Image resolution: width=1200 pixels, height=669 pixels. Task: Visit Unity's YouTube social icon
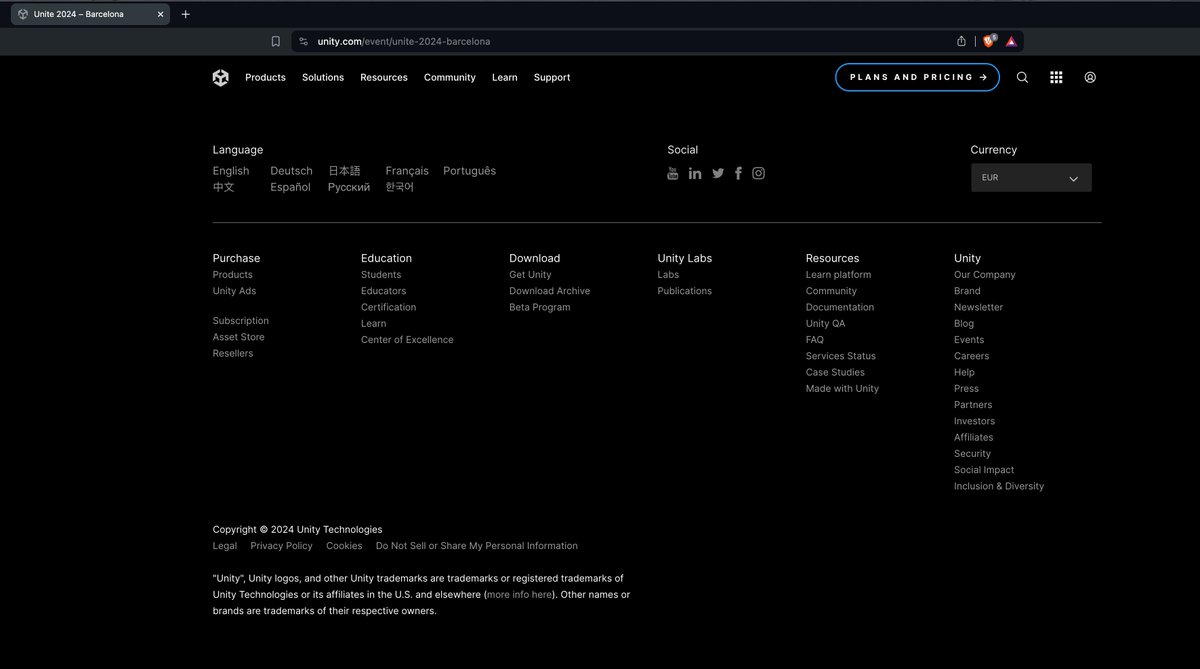tap(673, 173)
